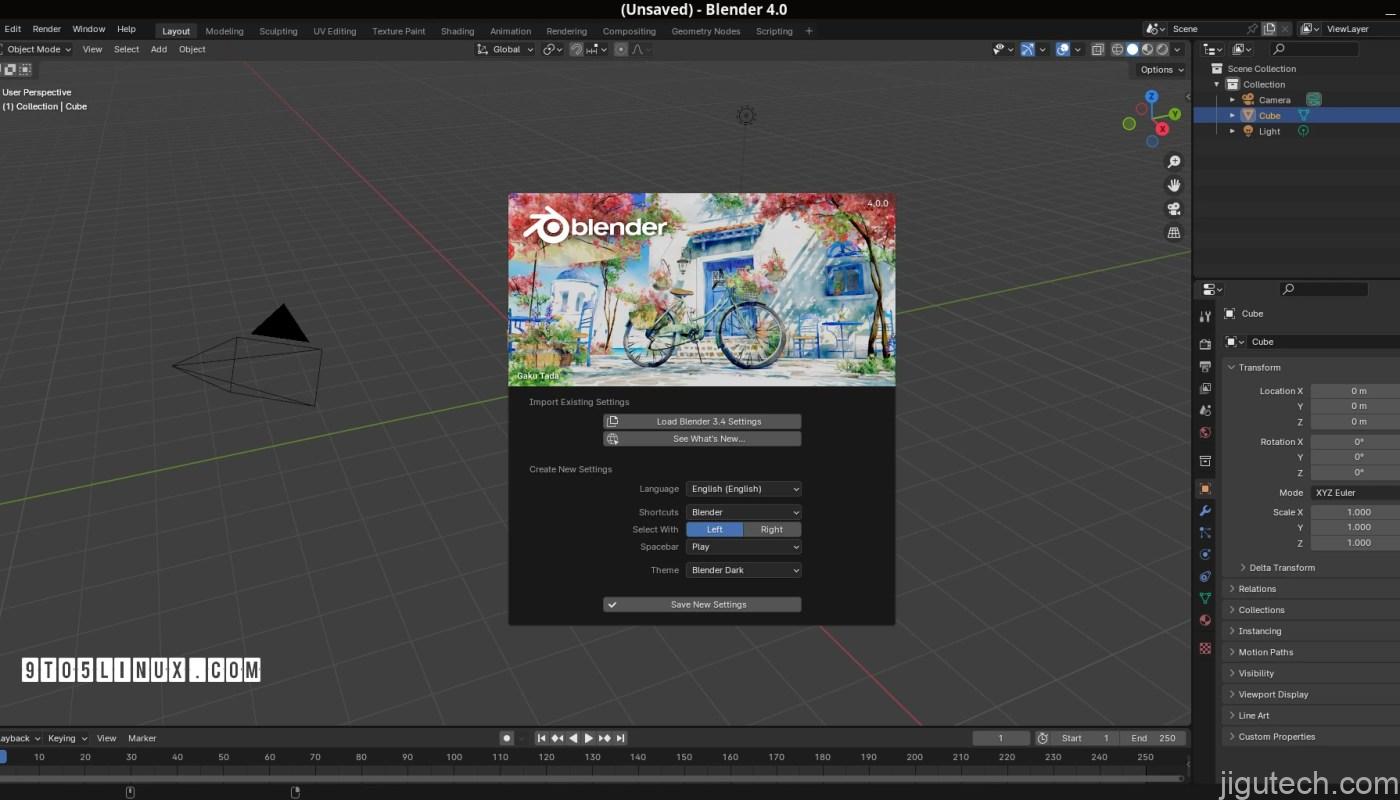1400x800 pixels.
Task: Click Load Blender 3.4 Settings button
Action: click(x=702, y=421)
